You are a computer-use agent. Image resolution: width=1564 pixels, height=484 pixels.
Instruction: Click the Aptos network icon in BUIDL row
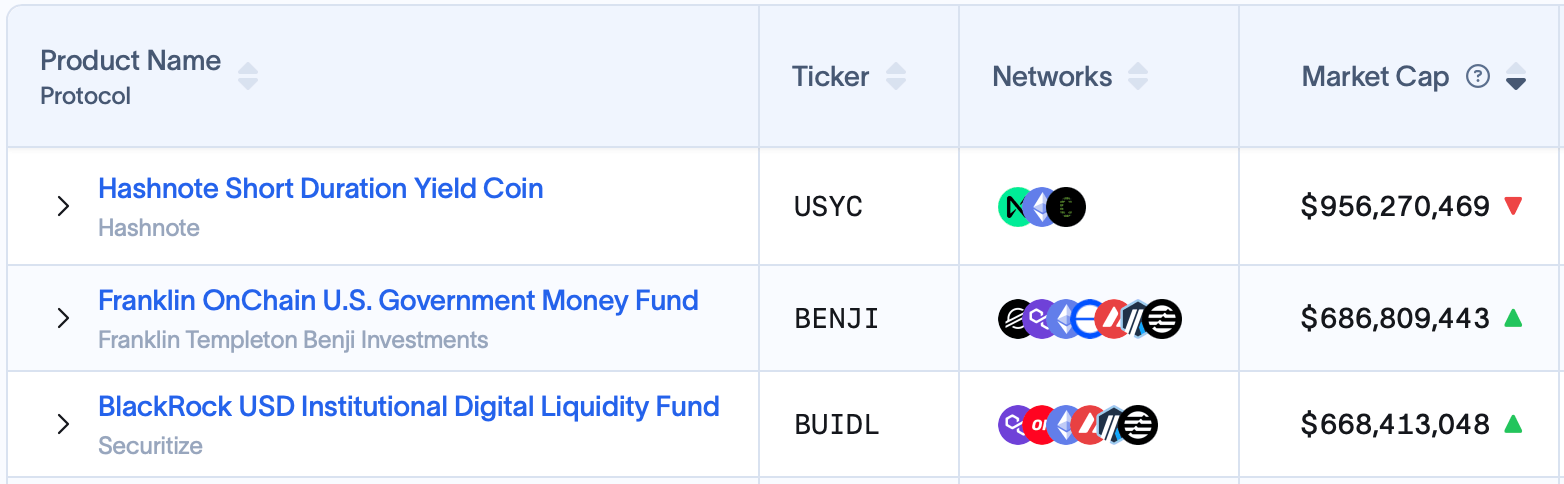click(x=1139, y=425)
